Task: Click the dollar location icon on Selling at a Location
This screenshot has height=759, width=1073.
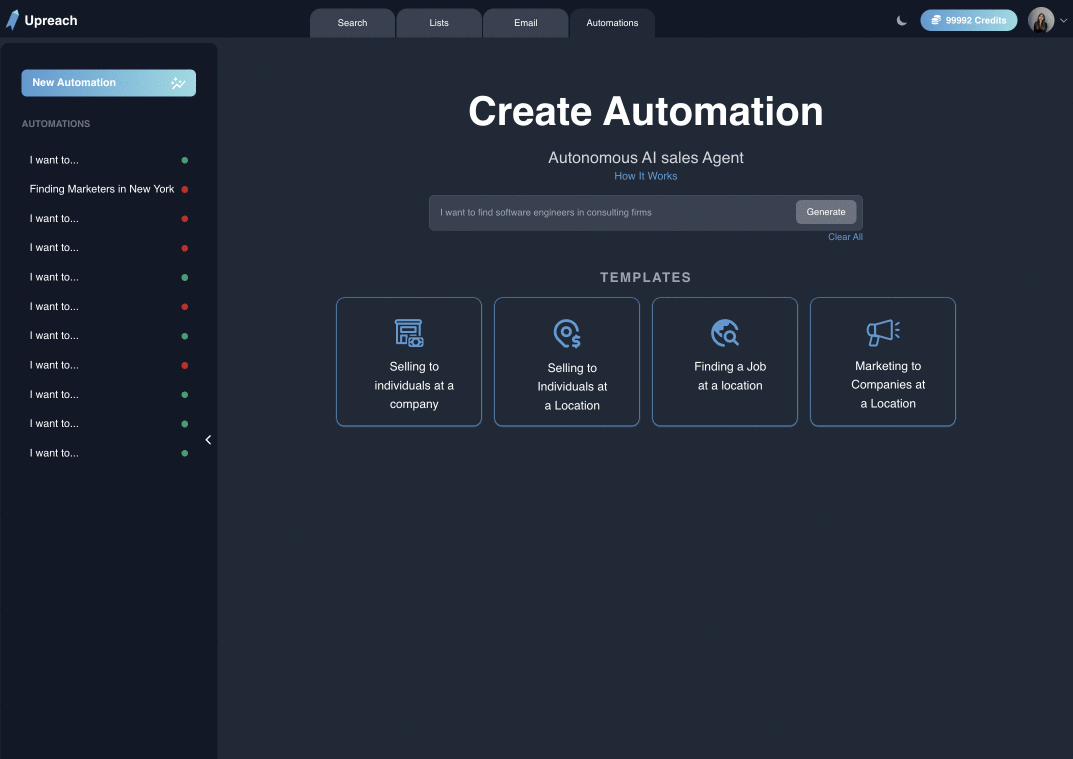Action: tap(566, 333)
